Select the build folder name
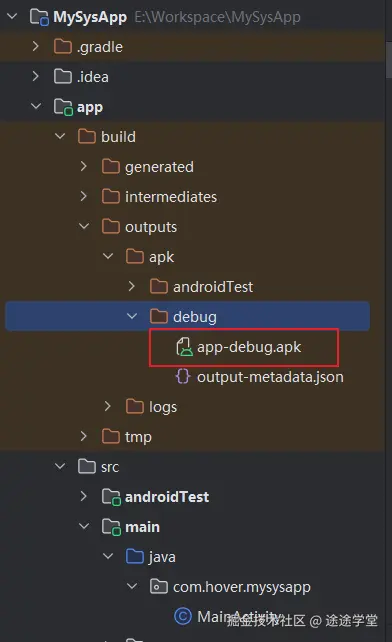 pos(118,136)
